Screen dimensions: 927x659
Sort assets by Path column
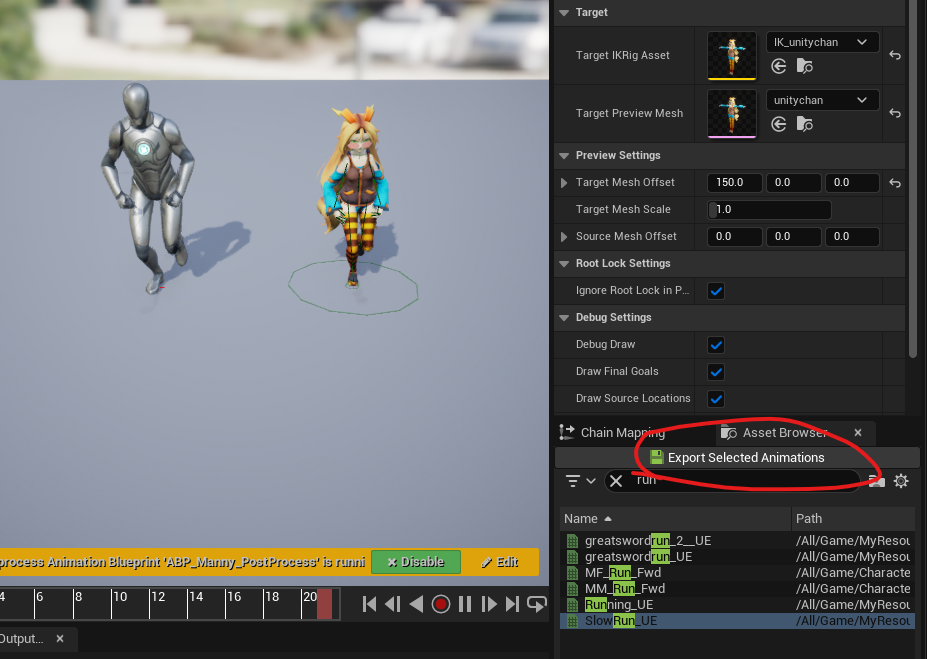[853, 518]
